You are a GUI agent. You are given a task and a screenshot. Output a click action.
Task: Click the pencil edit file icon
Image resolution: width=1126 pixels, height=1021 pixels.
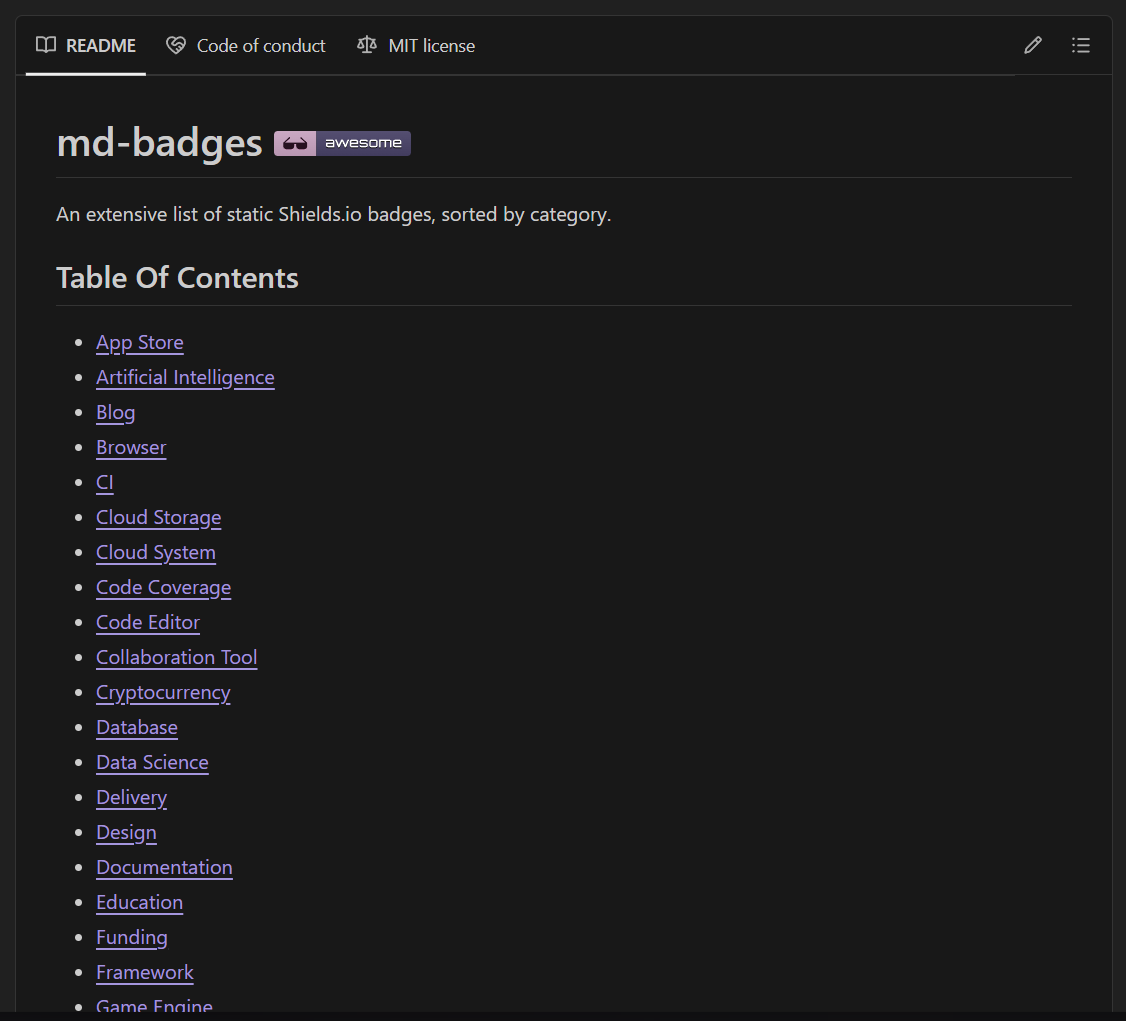pyautogui.click(x=1033, y=45)
